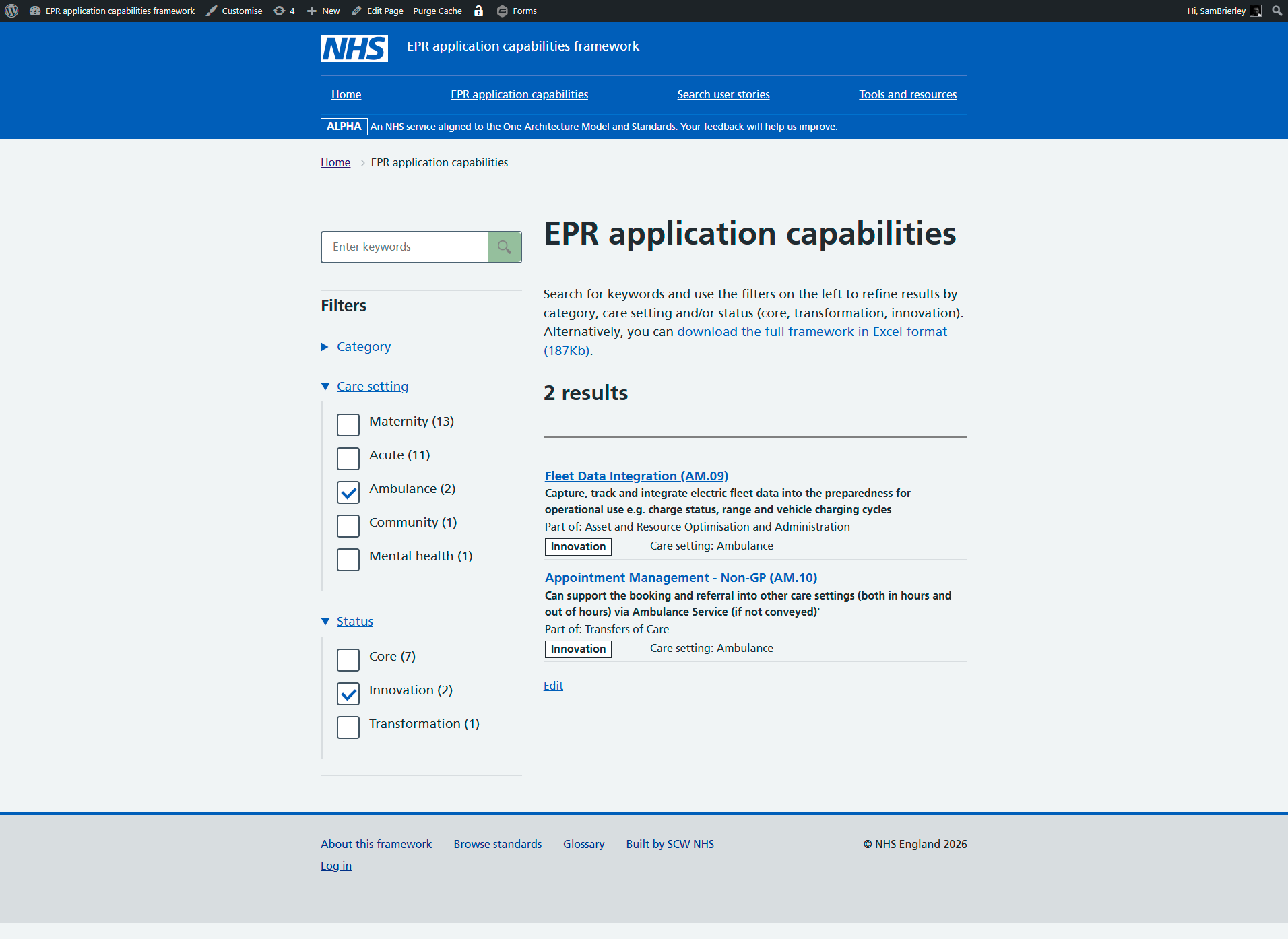Expand the Category filter section

point(363,346)
